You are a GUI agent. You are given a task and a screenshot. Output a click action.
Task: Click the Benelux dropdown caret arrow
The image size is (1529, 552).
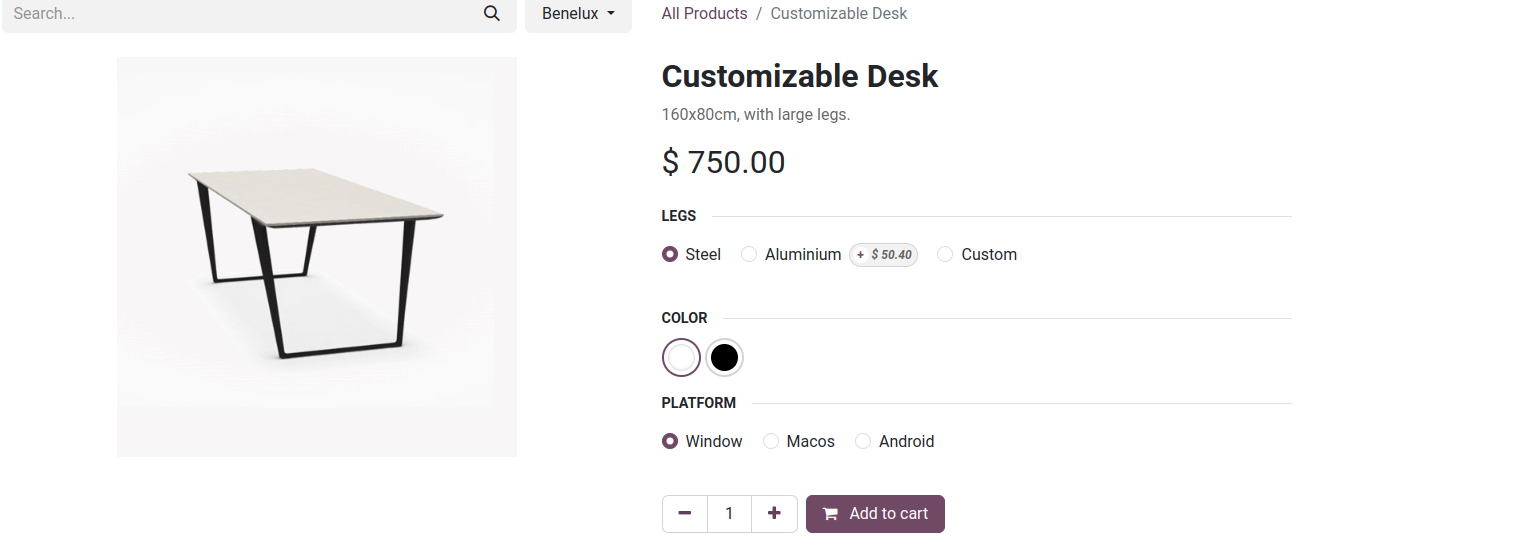click(611, 14)
